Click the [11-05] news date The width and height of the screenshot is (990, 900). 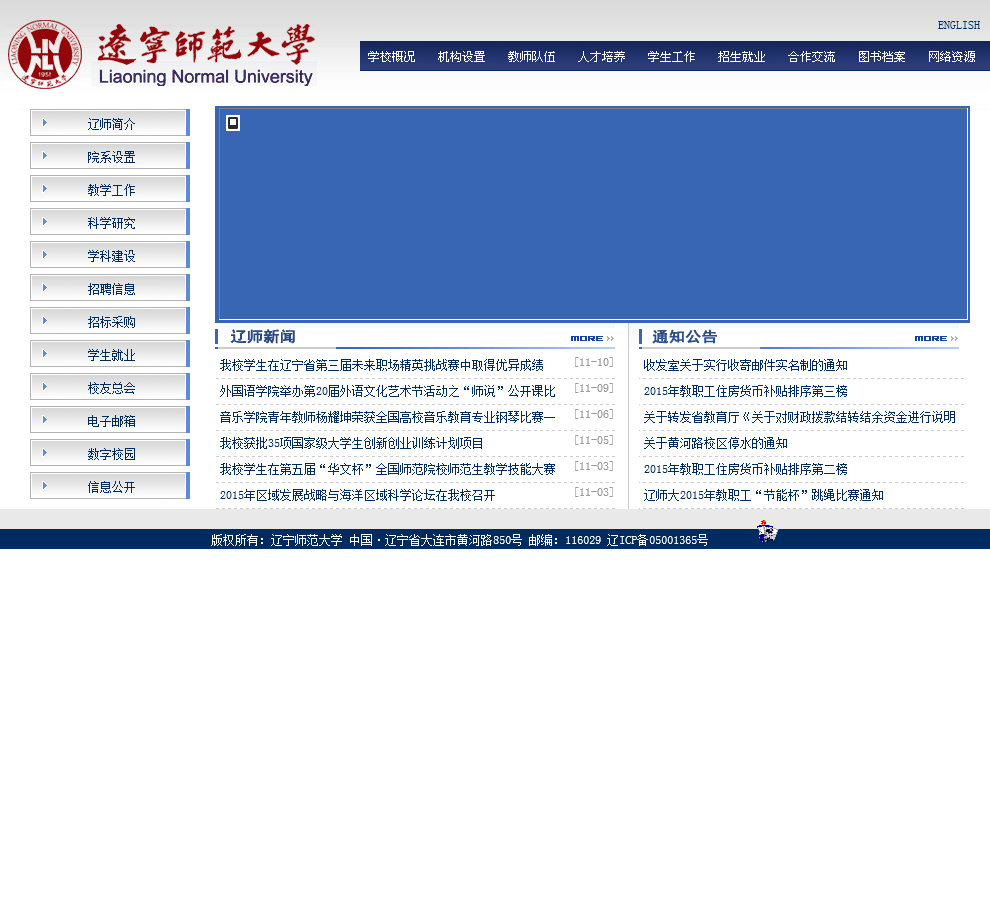click(593, 440)
